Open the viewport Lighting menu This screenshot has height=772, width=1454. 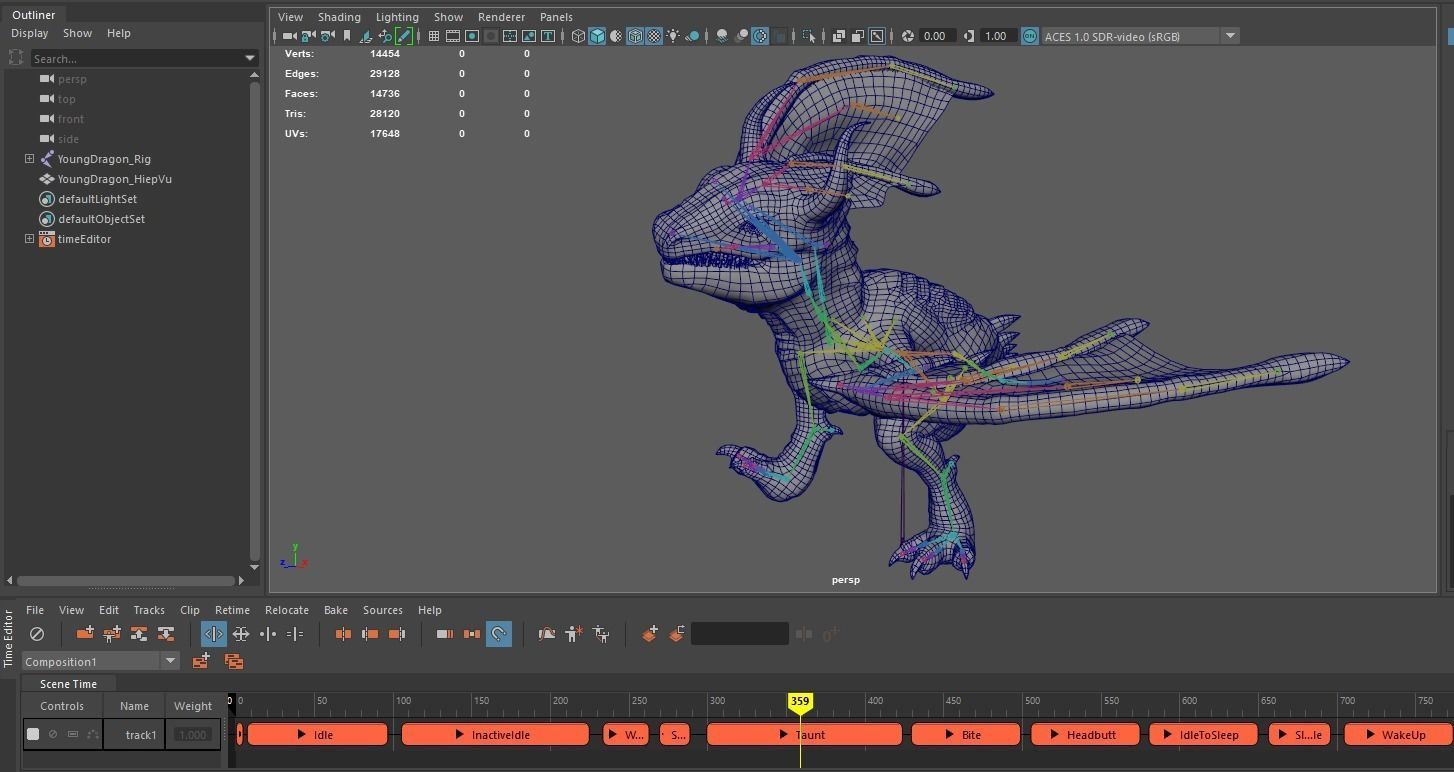[397, 17]
